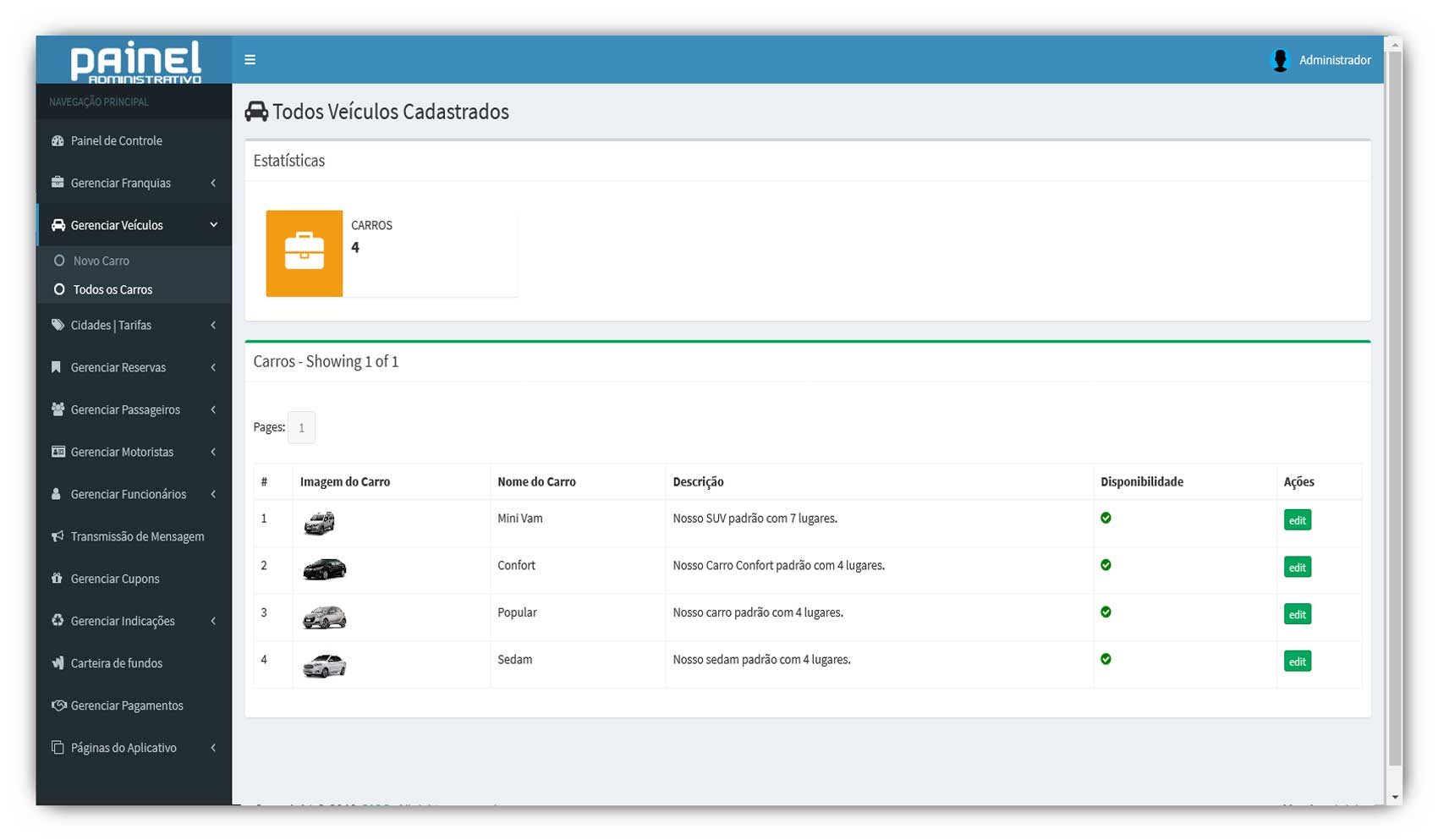
Task: Click the 'Imagem do Carro' column header
Action: tap(345, 481)
